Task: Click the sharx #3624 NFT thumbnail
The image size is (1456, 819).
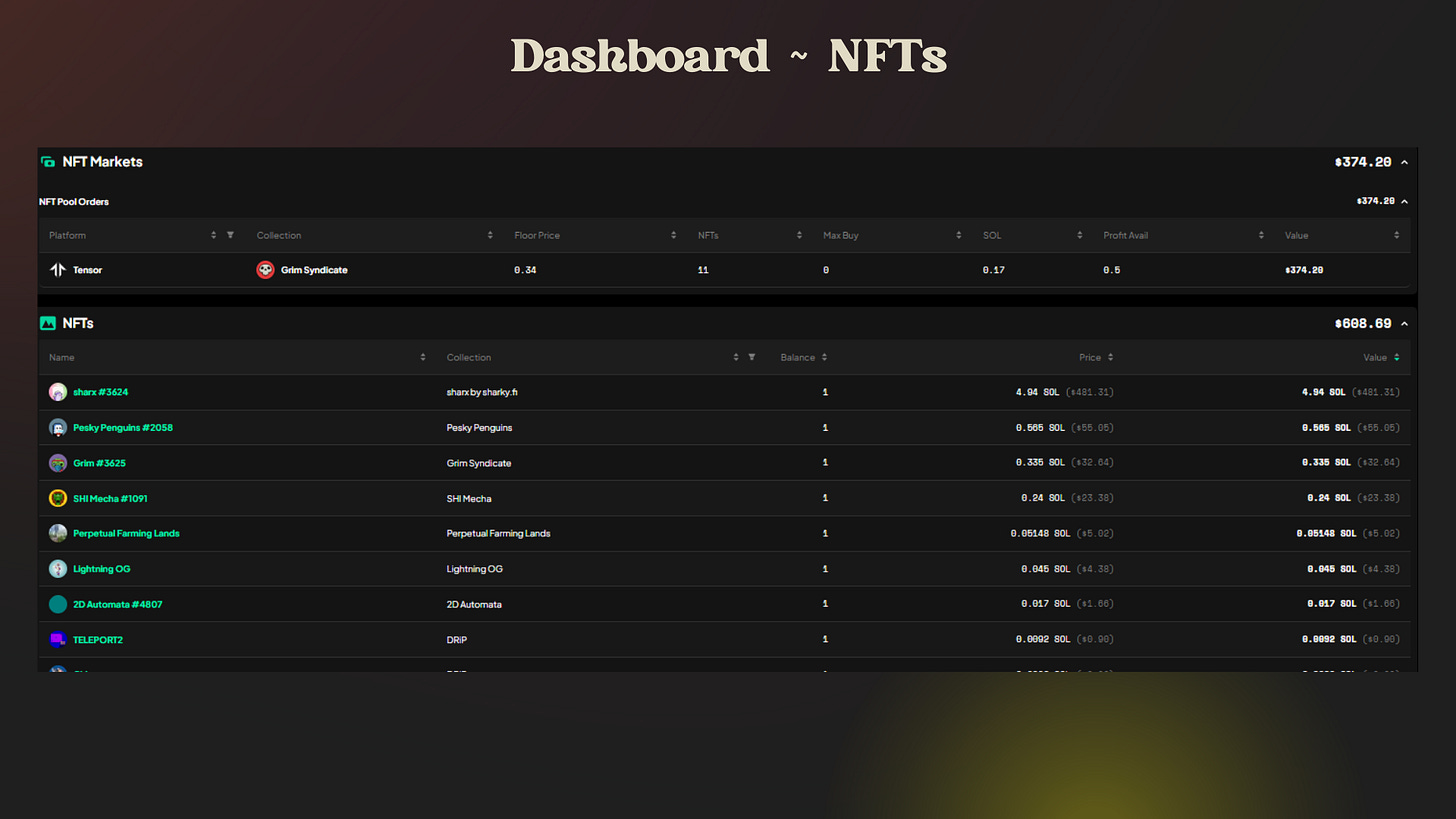Action: (58, 392)
